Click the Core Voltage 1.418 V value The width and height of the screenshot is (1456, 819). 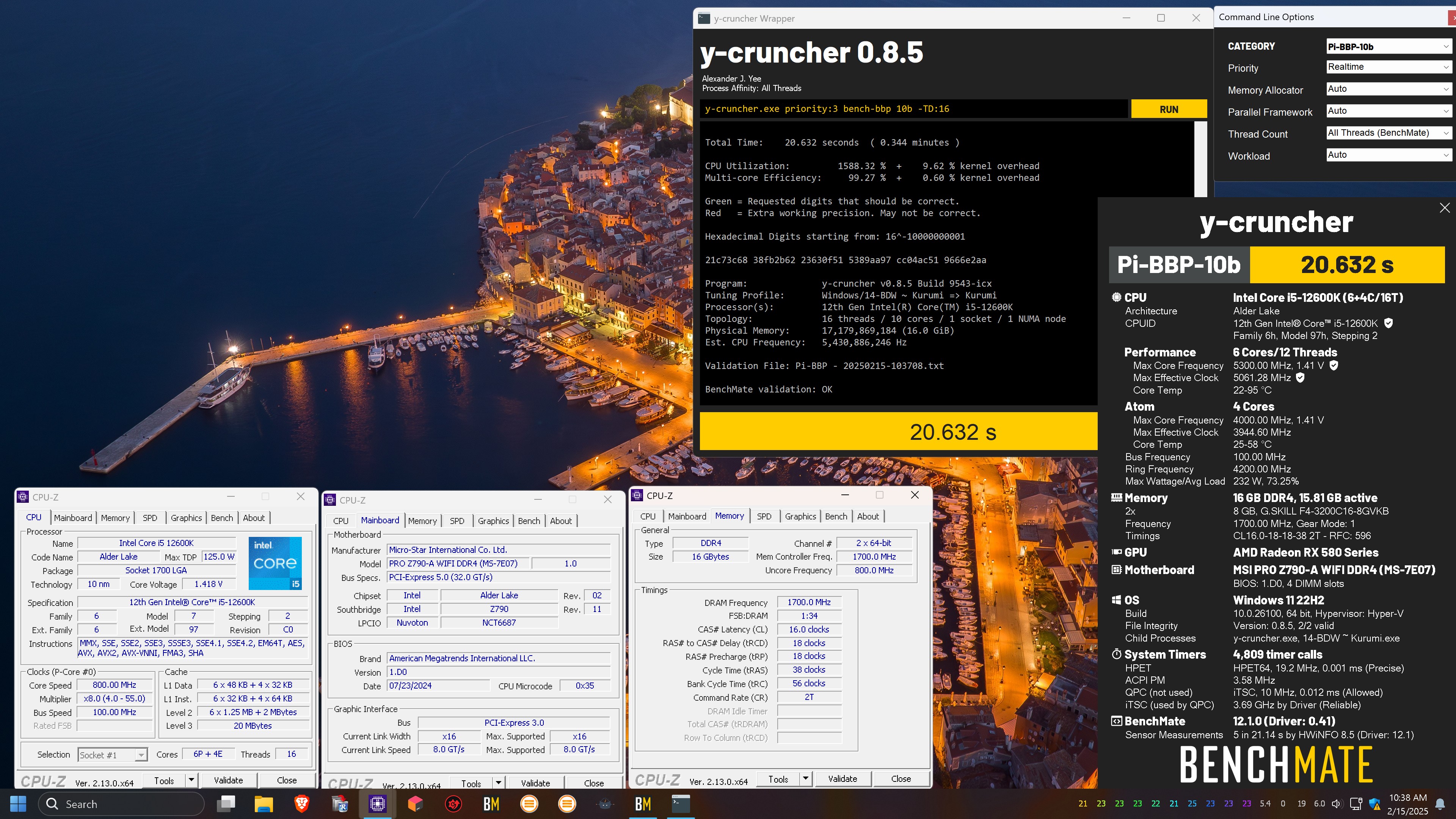[208, 584]
